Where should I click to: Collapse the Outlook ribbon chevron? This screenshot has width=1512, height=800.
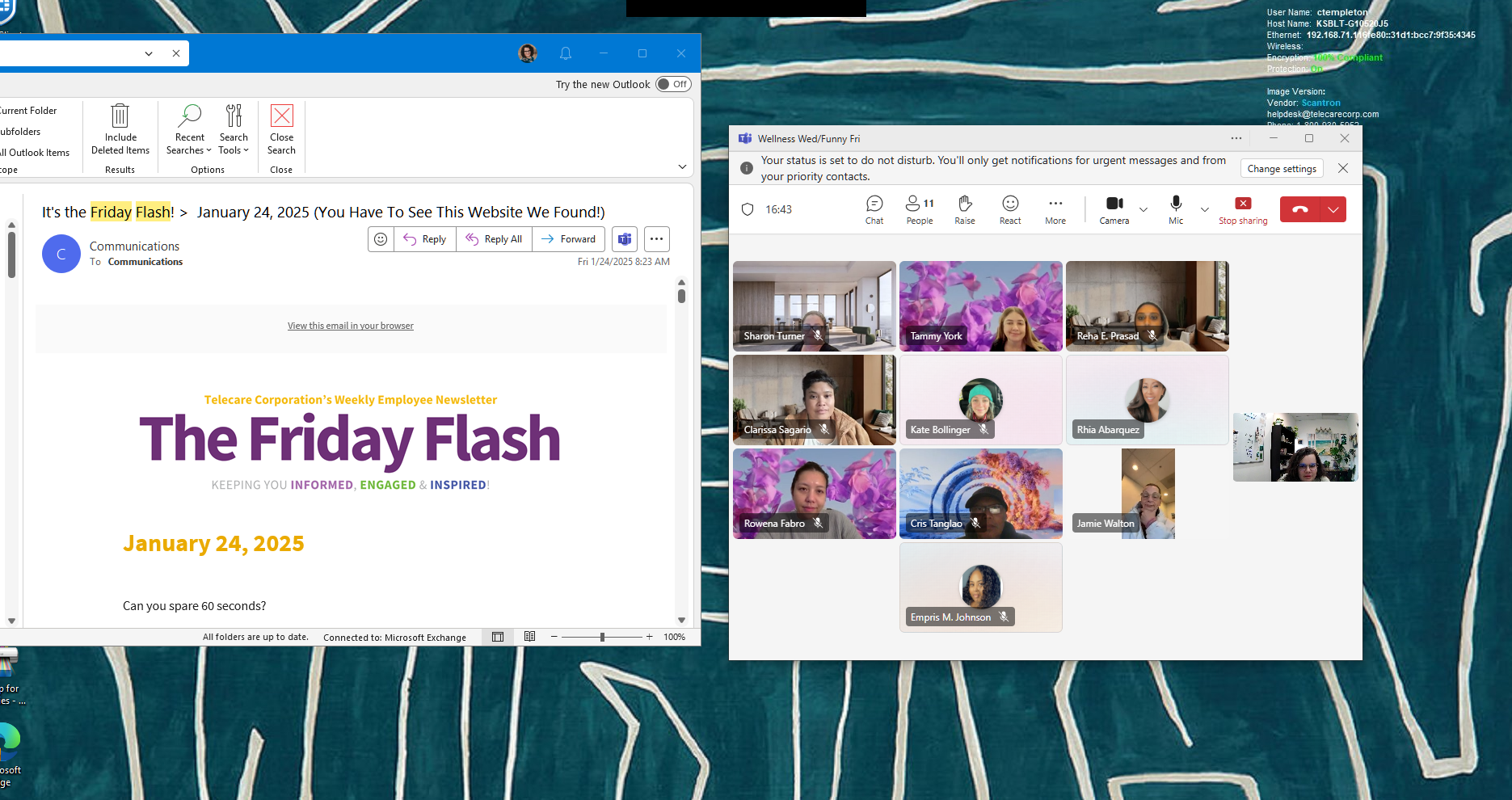pos(682,166)
